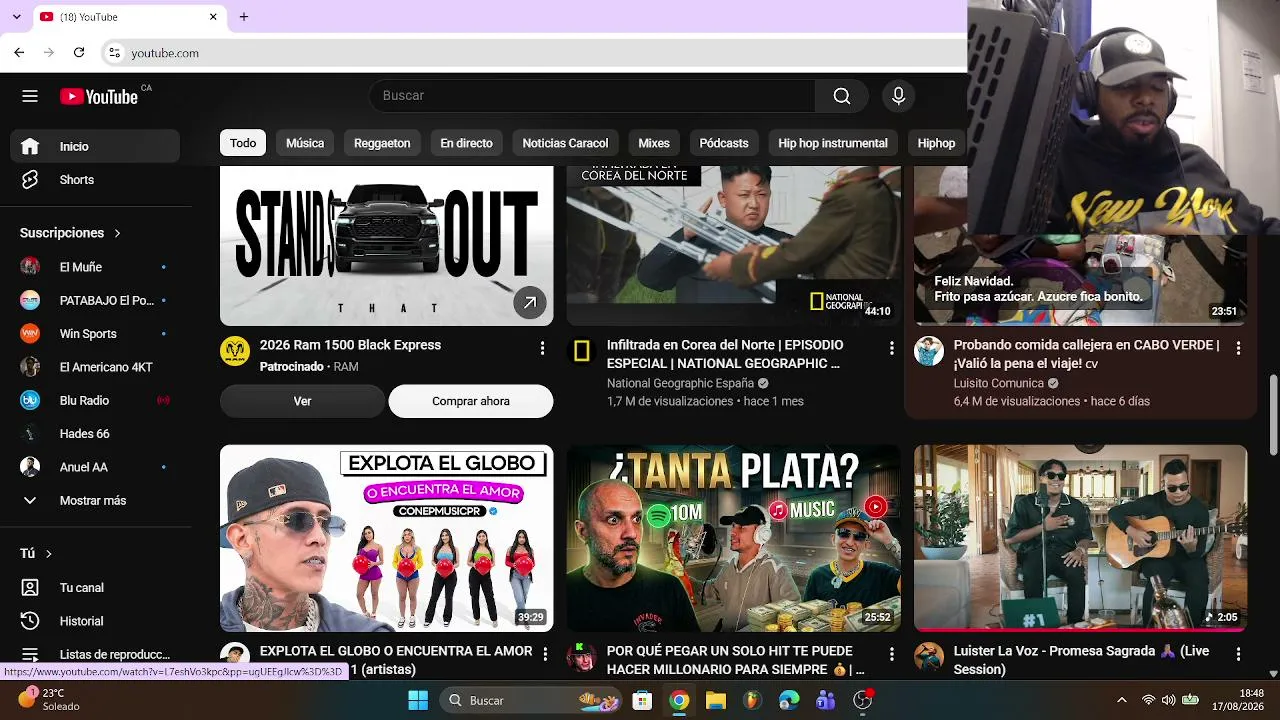Viewport: 1280px width, 720px height.
Task: Open the Luisito Comunica channel avatar
Action: tap(929, 351)
